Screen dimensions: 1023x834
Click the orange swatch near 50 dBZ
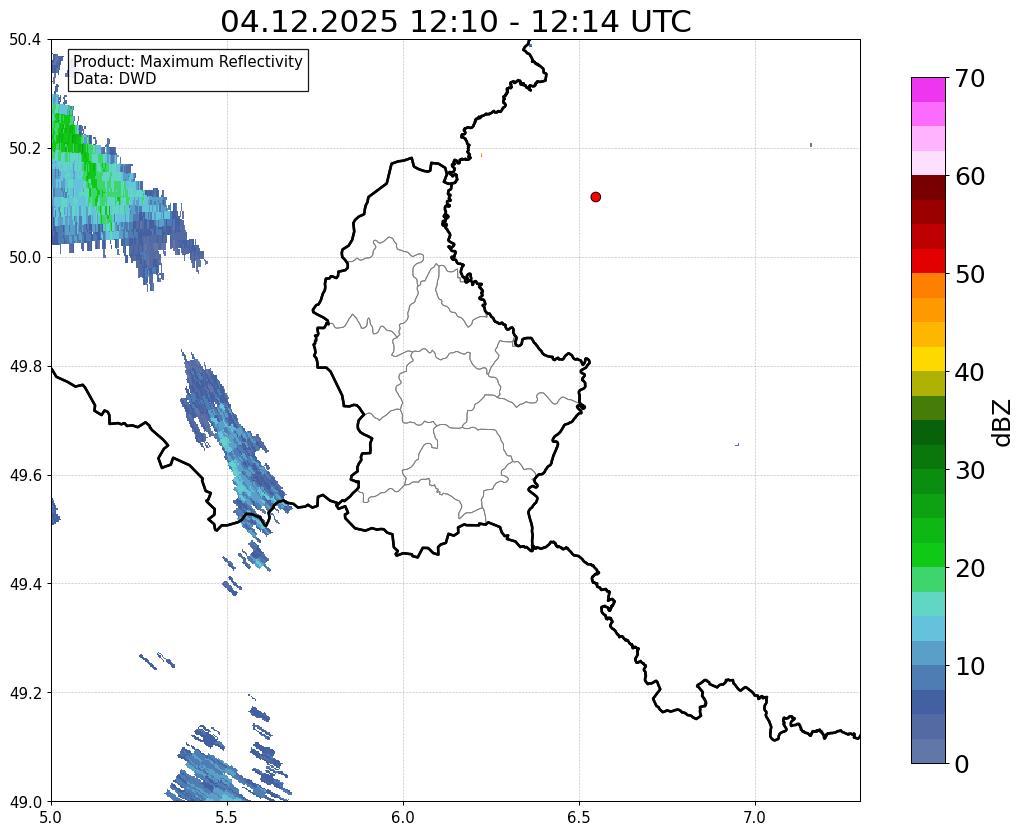(928, 285)
